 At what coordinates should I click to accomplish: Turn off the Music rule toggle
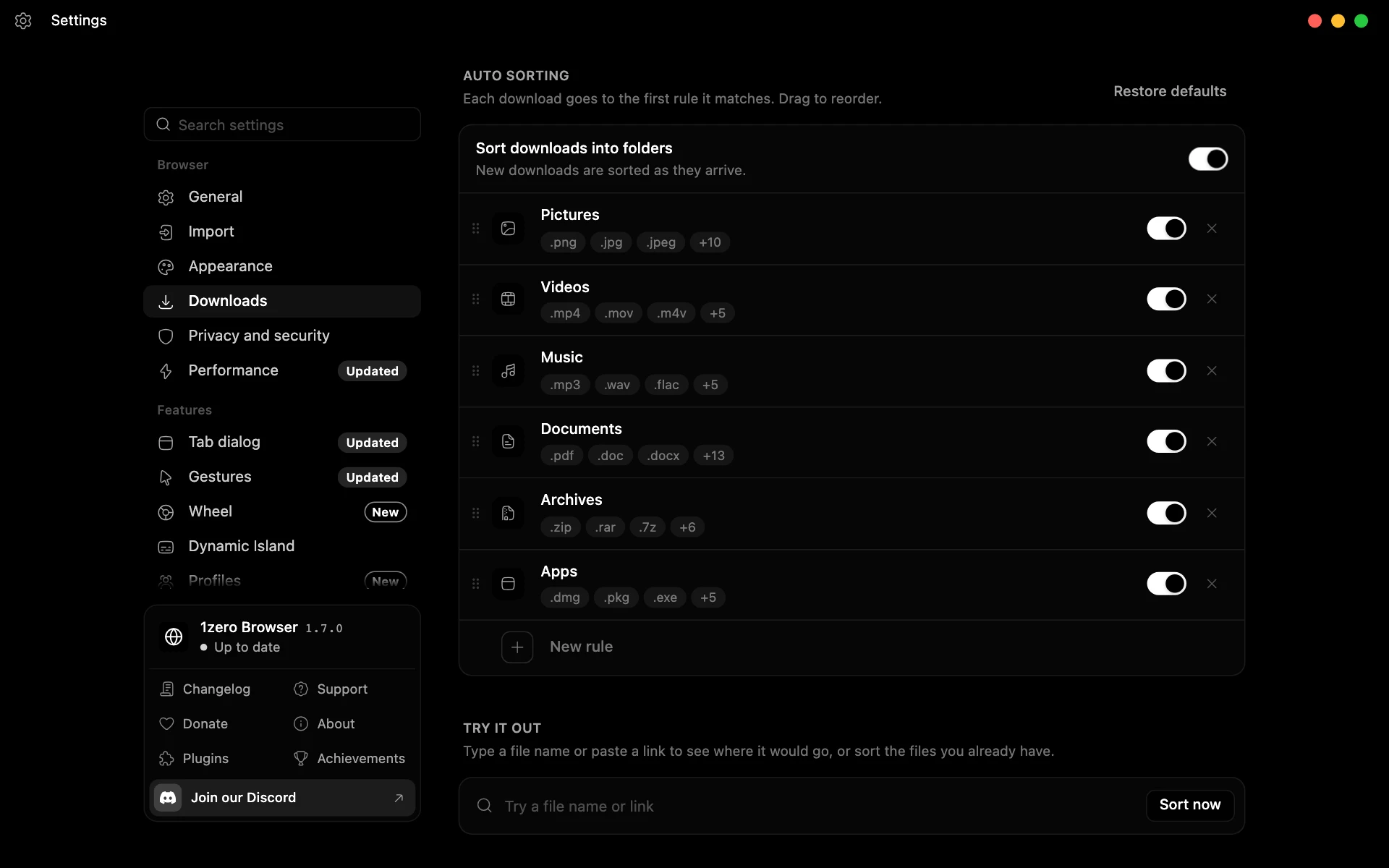coord(1166,370)
